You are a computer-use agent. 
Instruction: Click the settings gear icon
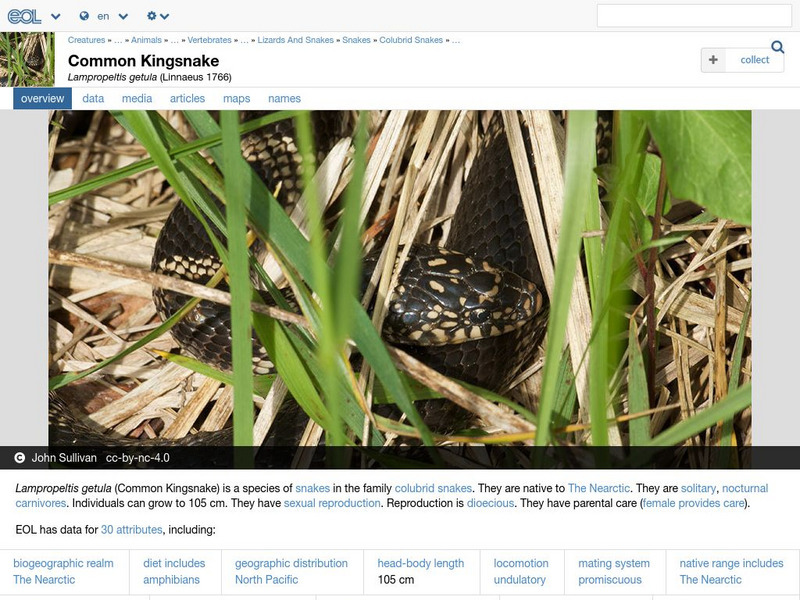[x=152, y=15]
